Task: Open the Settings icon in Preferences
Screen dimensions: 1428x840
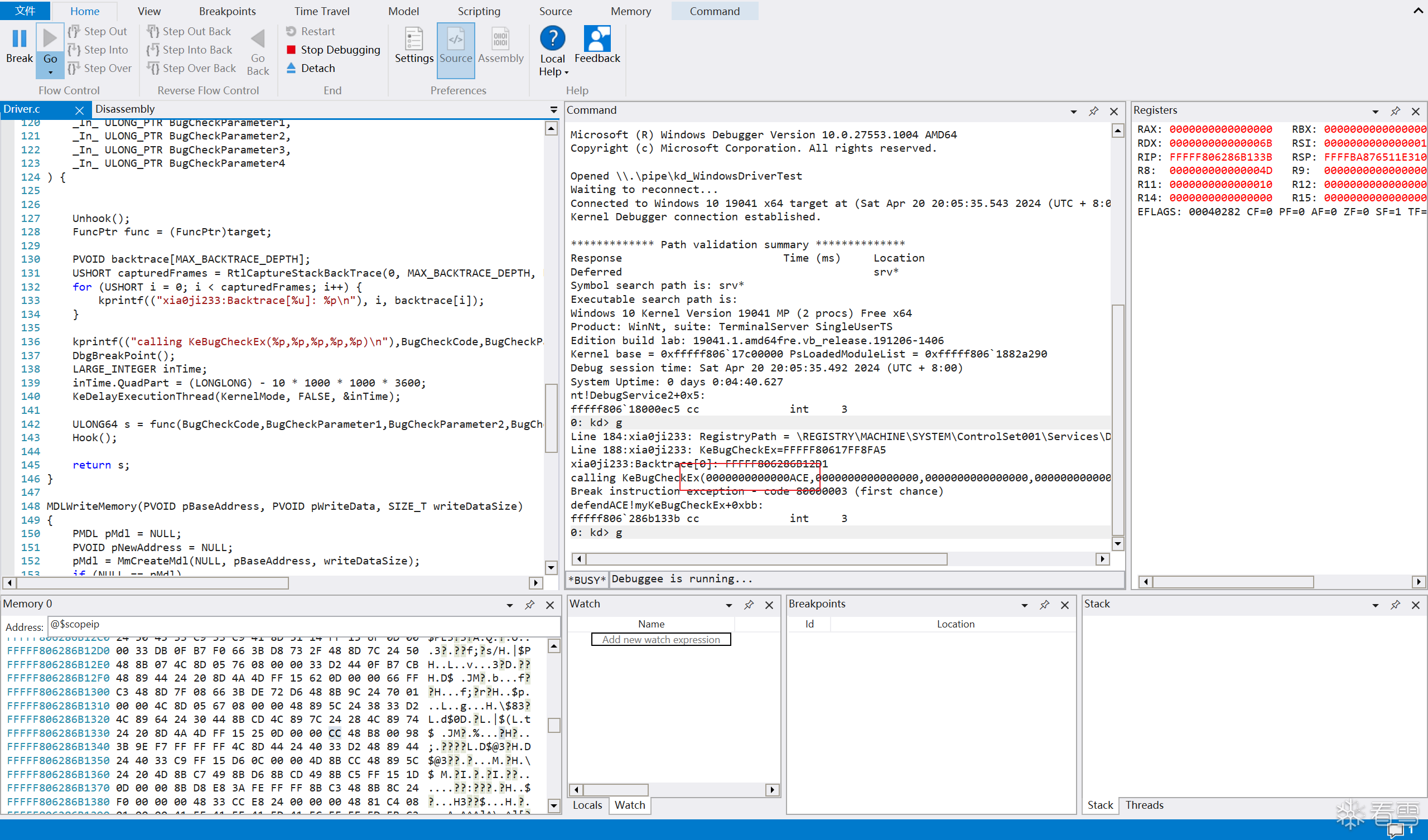Action: click(x=414, y=40)
